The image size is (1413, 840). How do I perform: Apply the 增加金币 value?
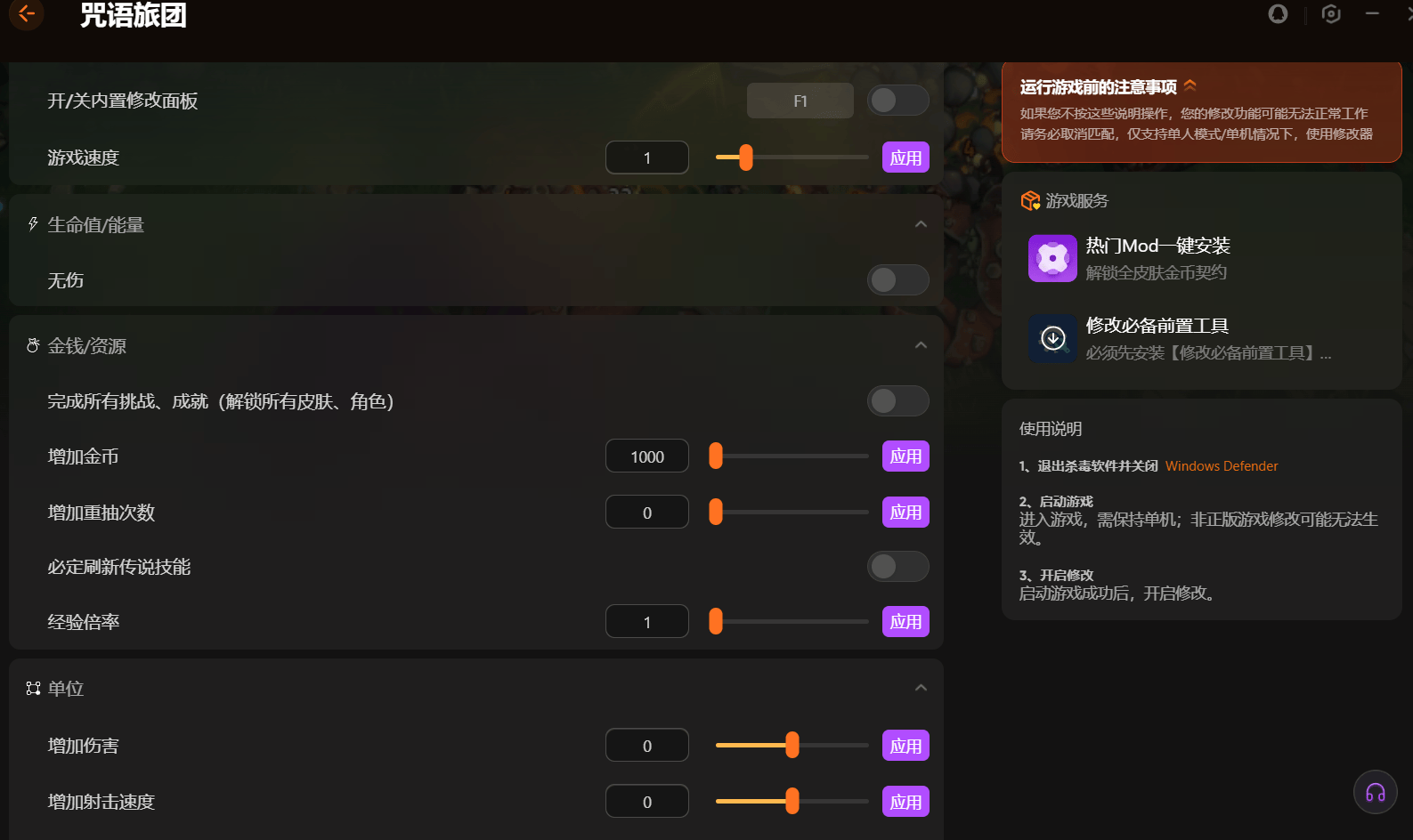click(x=905, y=456)
